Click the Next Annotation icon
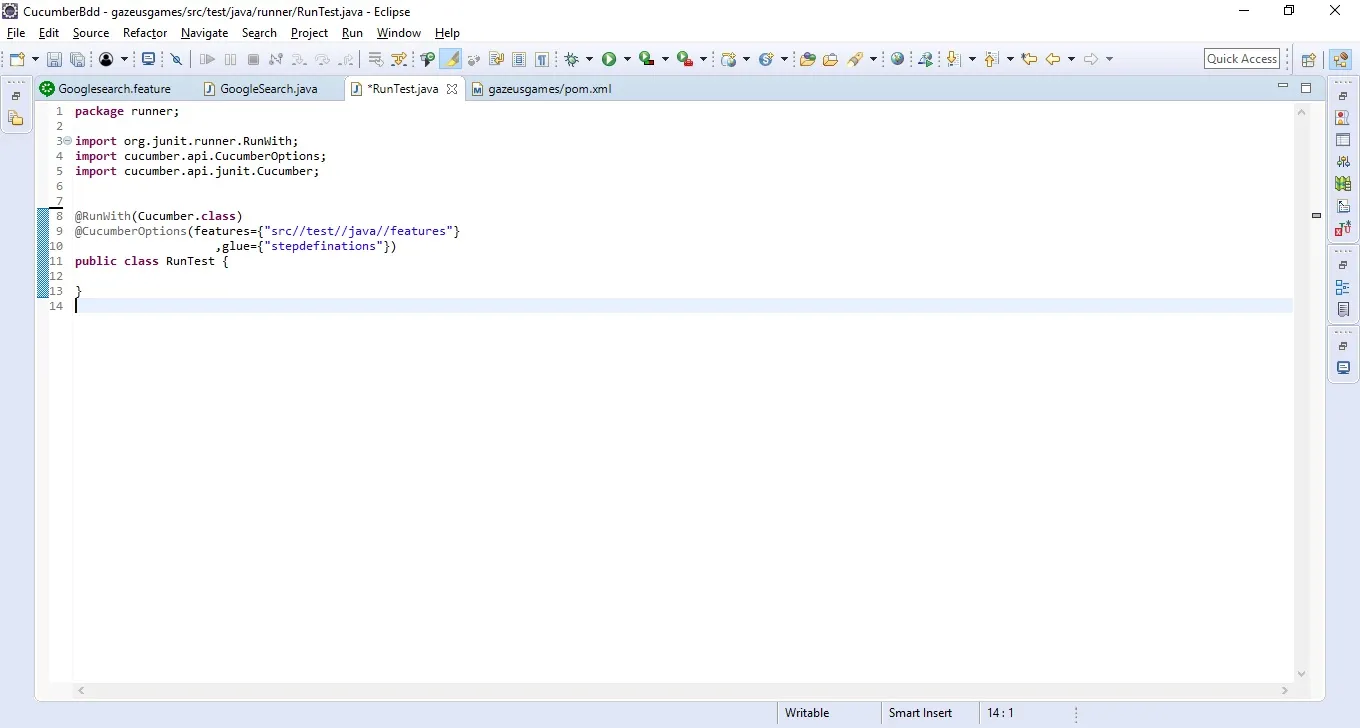Image resolution: width=1360 pixels, height=728 pixels. pyautogui.click(x=953, y=59)
